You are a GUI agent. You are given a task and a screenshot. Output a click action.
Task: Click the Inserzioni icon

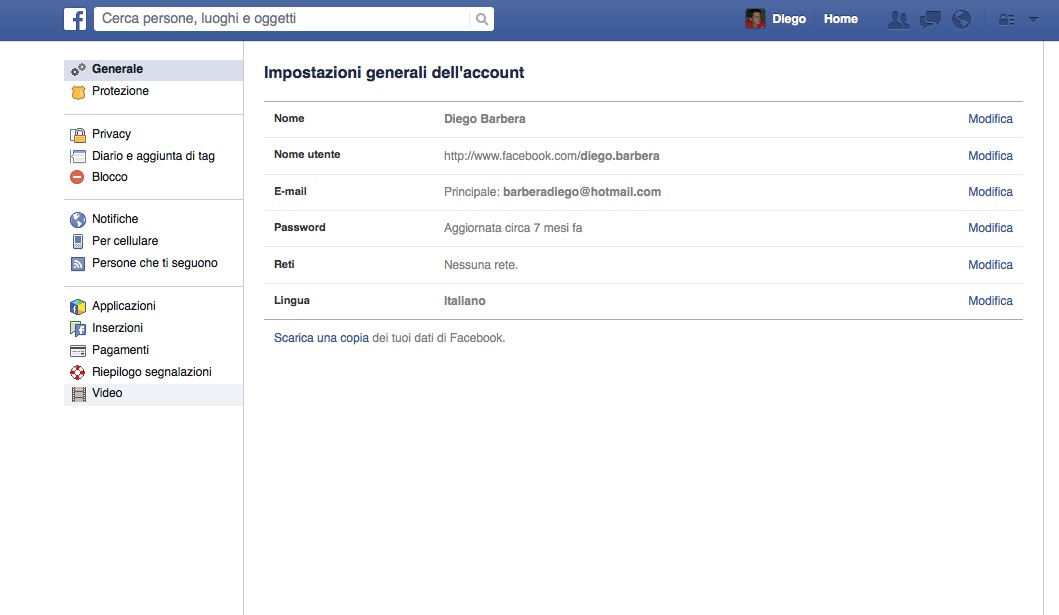pos(78,329)
